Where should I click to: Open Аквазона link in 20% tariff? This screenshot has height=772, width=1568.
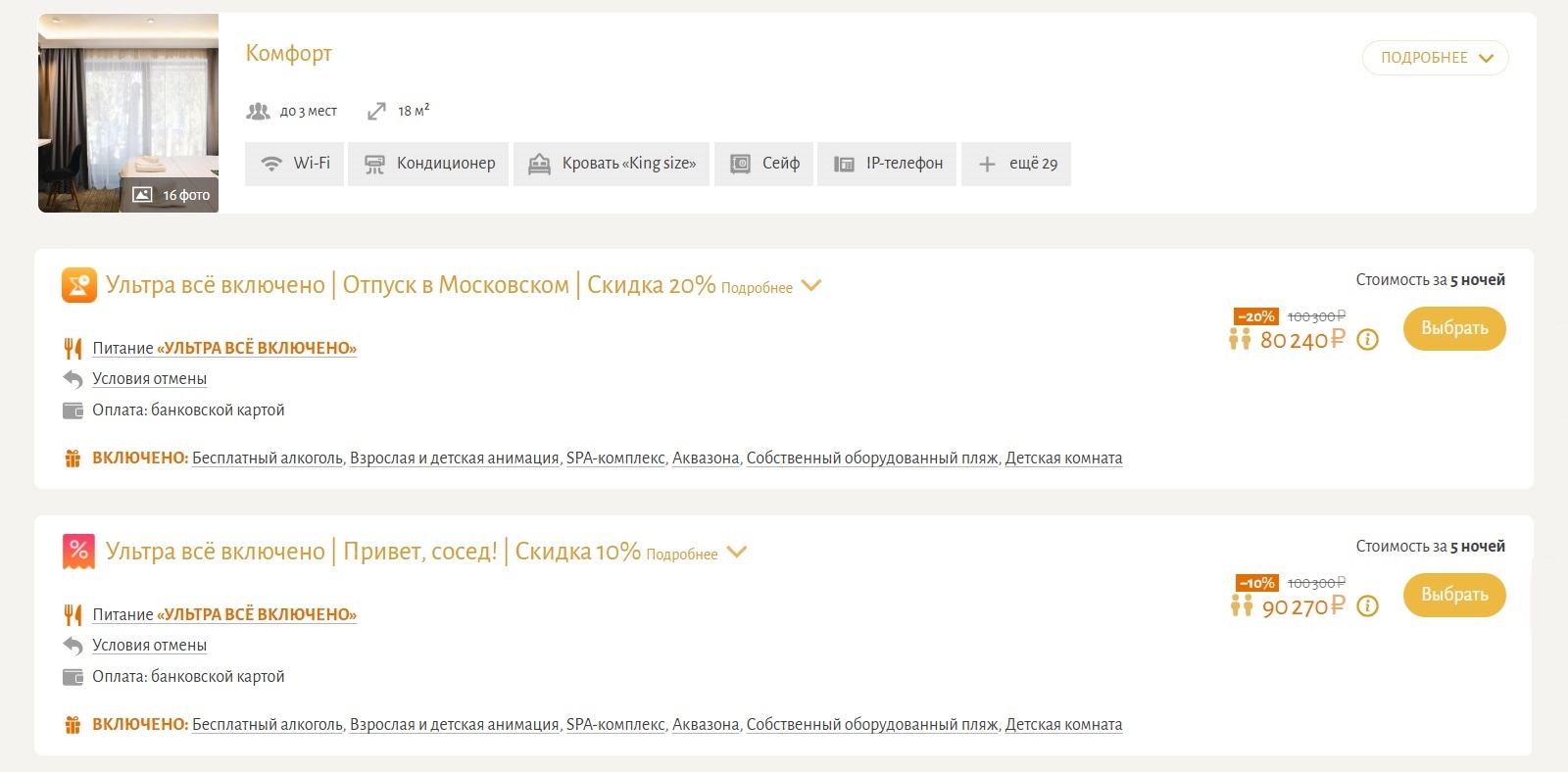(x=706, y=458)
